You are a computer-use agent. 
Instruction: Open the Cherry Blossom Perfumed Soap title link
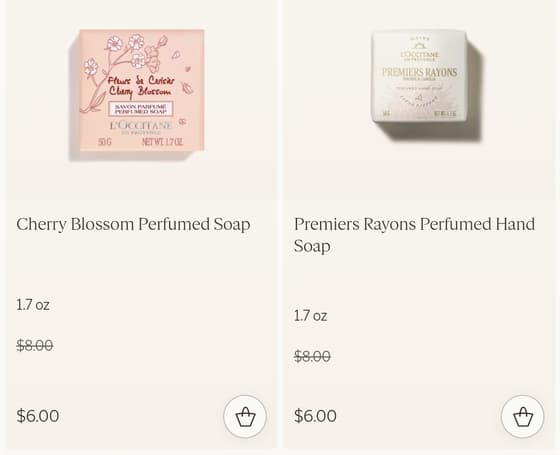pyautogui.click(x=133, y=225)
